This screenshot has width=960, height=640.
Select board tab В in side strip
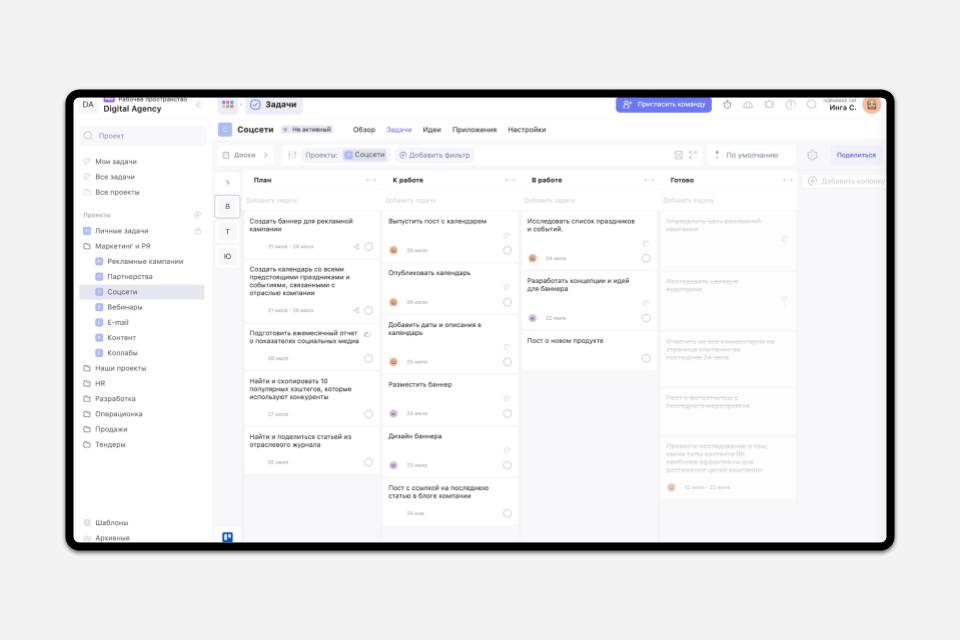pyautogui.click(x=227, y=206)
